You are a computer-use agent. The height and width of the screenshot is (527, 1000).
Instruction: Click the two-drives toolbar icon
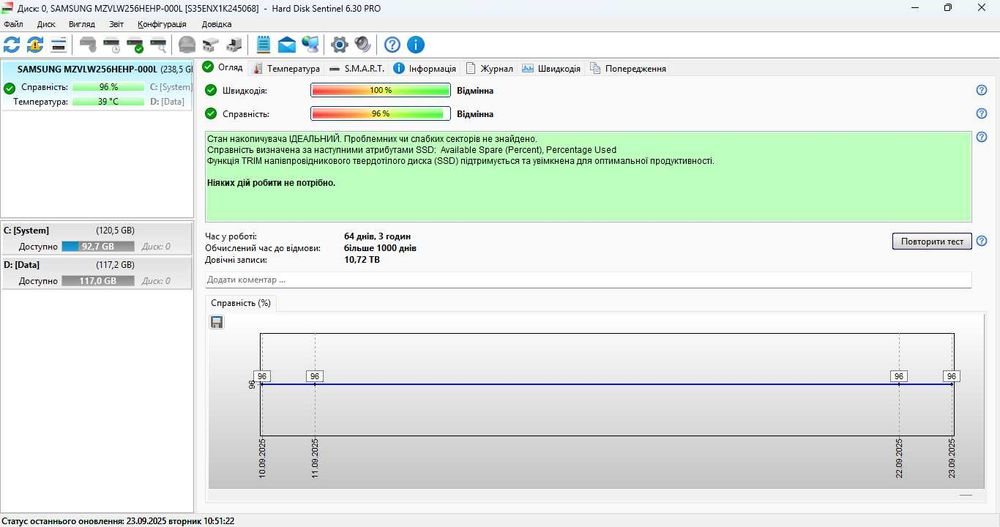point(210,45)
